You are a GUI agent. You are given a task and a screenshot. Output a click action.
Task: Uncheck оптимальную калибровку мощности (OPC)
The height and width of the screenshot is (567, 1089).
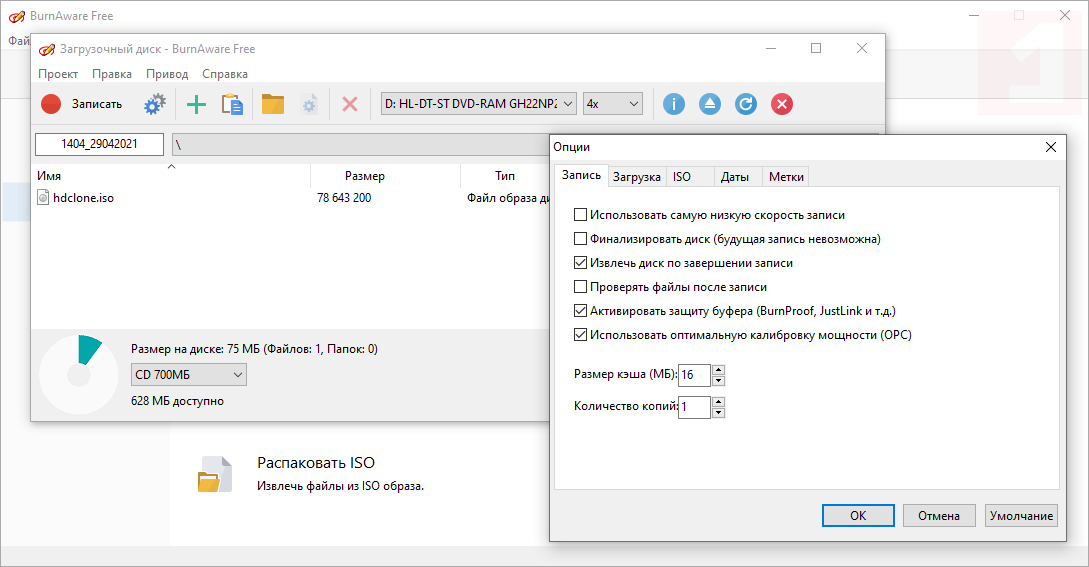click(x=581, y=335)
